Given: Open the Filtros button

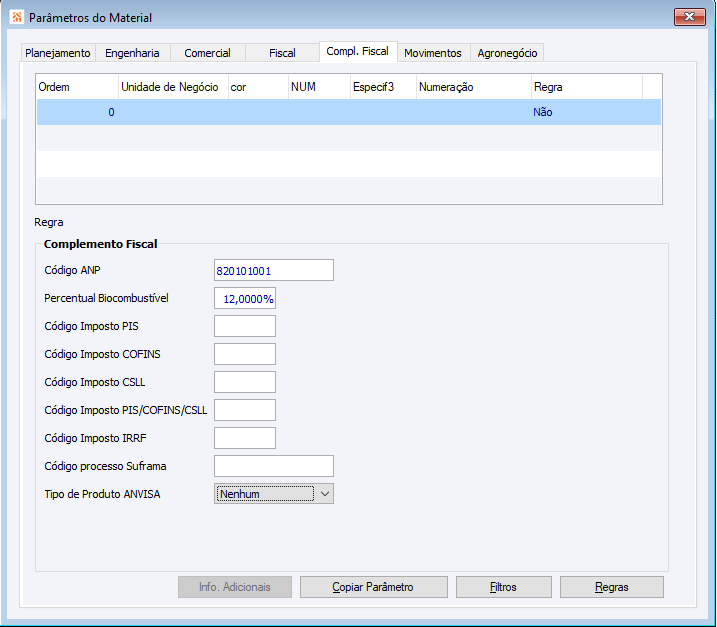Looking at the screenshot, I should (503, 587).
